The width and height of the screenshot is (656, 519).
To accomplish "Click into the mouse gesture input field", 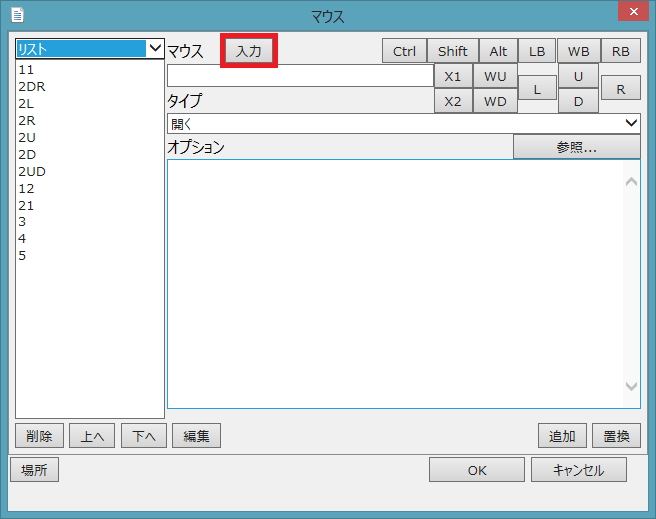I will pyautogui.click(x=300, y=76).
